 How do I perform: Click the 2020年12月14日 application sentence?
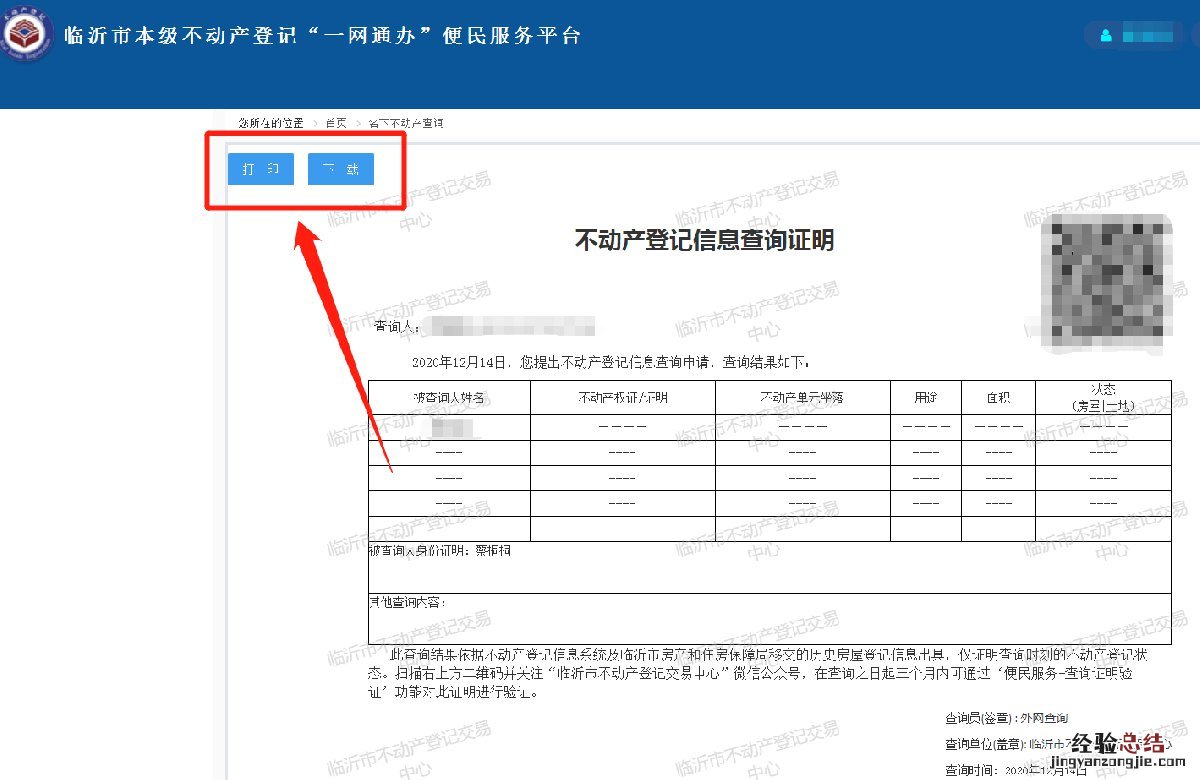coord(610,361)
